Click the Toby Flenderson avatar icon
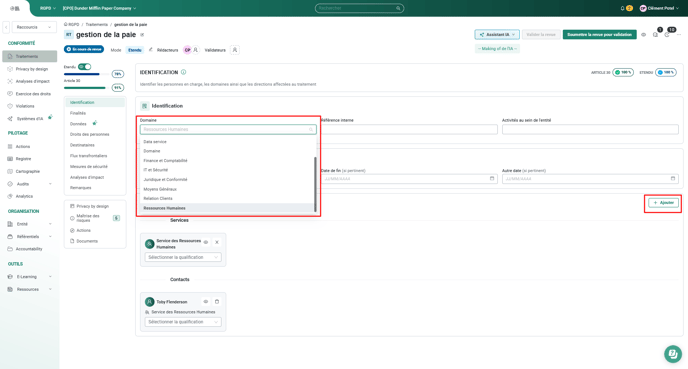 point(150,302)
